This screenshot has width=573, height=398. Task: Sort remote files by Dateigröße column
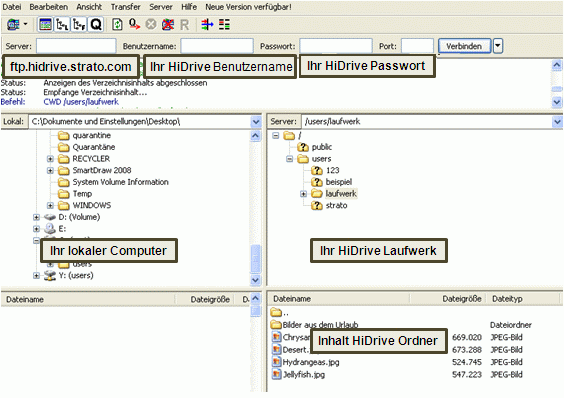coord(449,299)
